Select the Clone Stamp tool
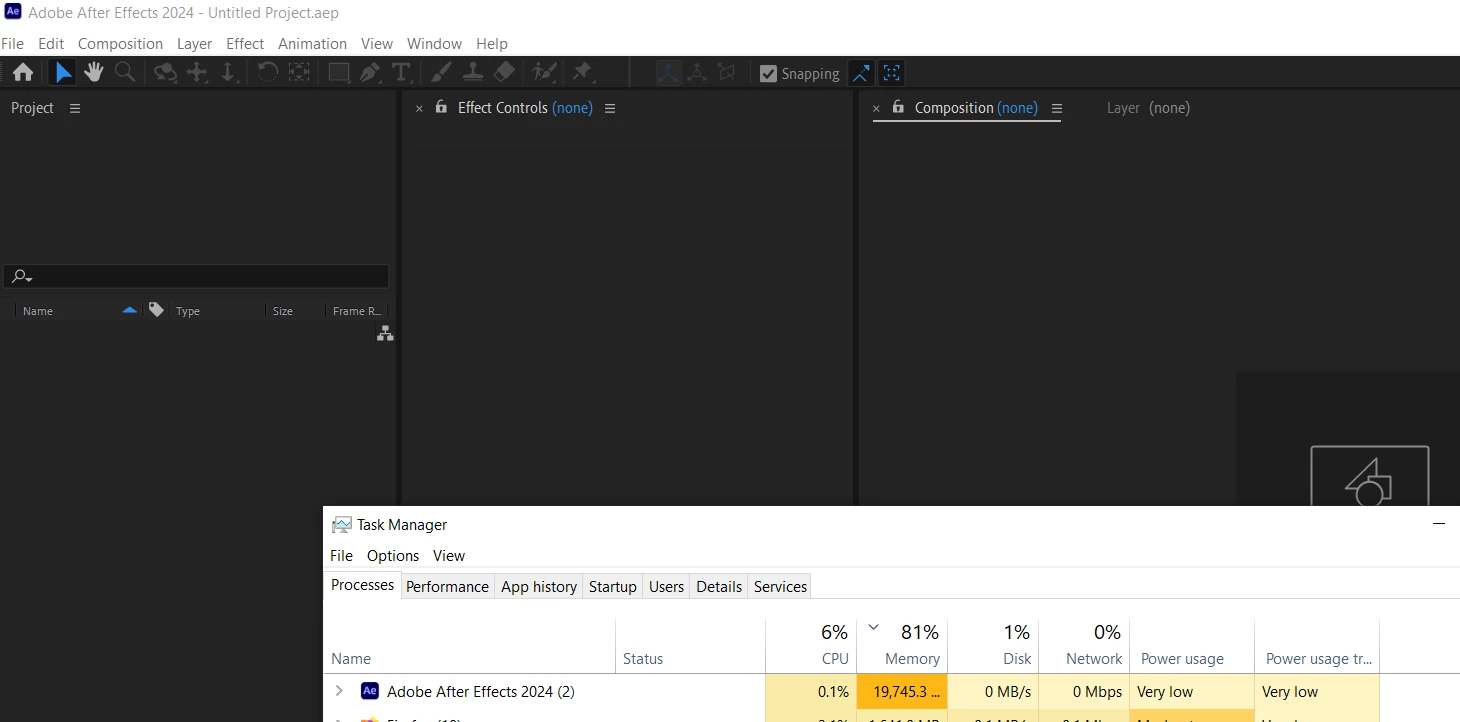Image resolution: width=1460 pixels, height=722 pixels. coord(473,72)
